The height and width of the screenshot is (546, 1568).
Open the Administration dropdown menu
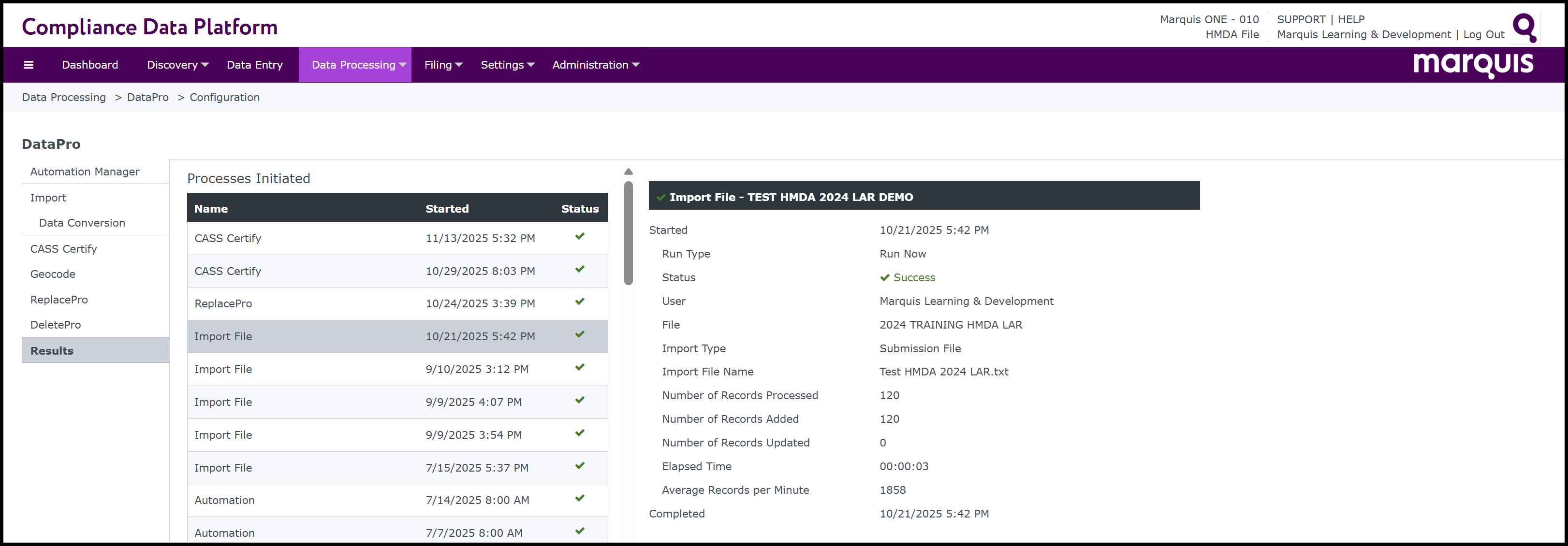(x=595, y=65)
